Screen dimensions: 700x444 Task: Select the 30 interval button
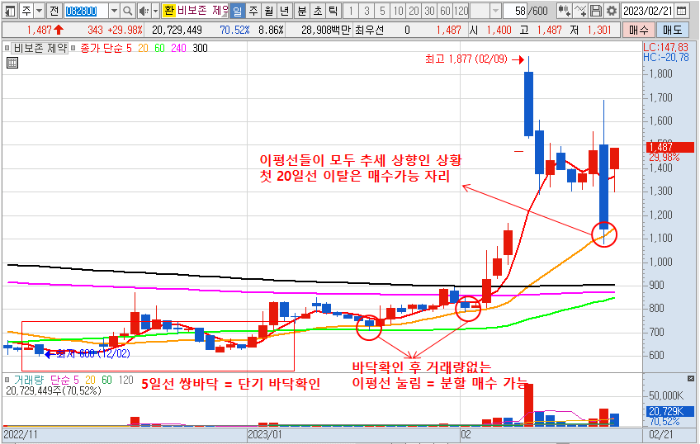point(429,11)
